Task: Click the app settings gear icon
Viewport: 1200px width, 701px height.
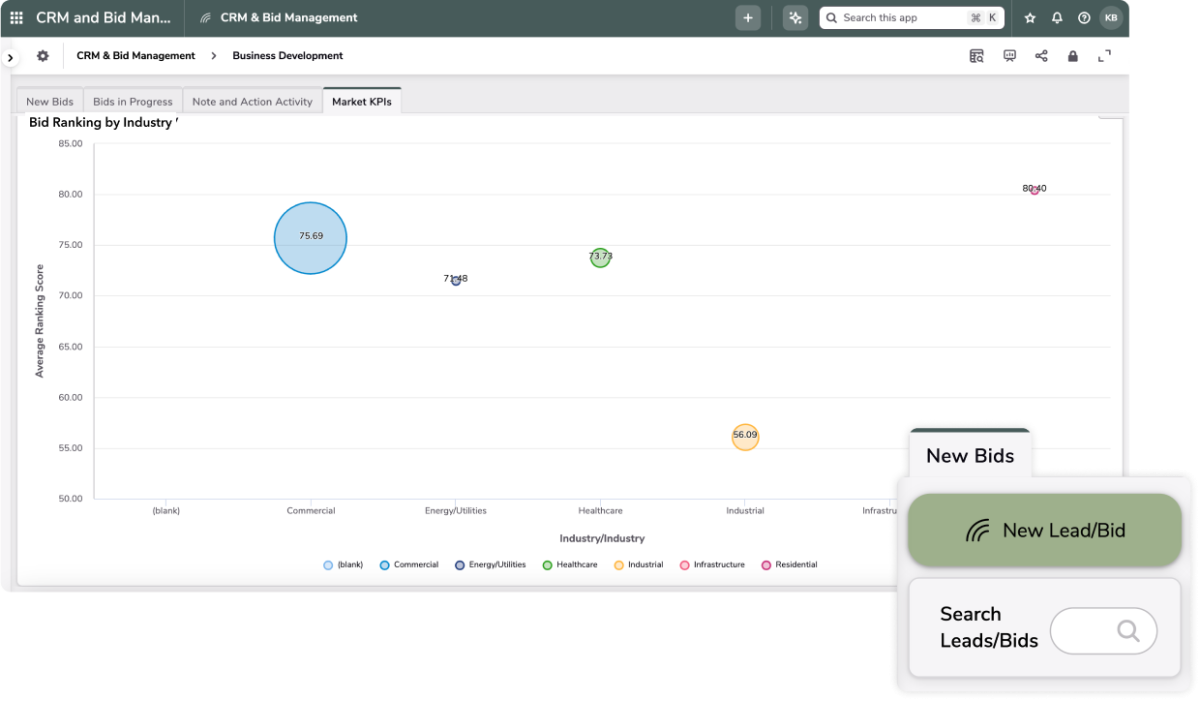Action: tap(42, 56)
